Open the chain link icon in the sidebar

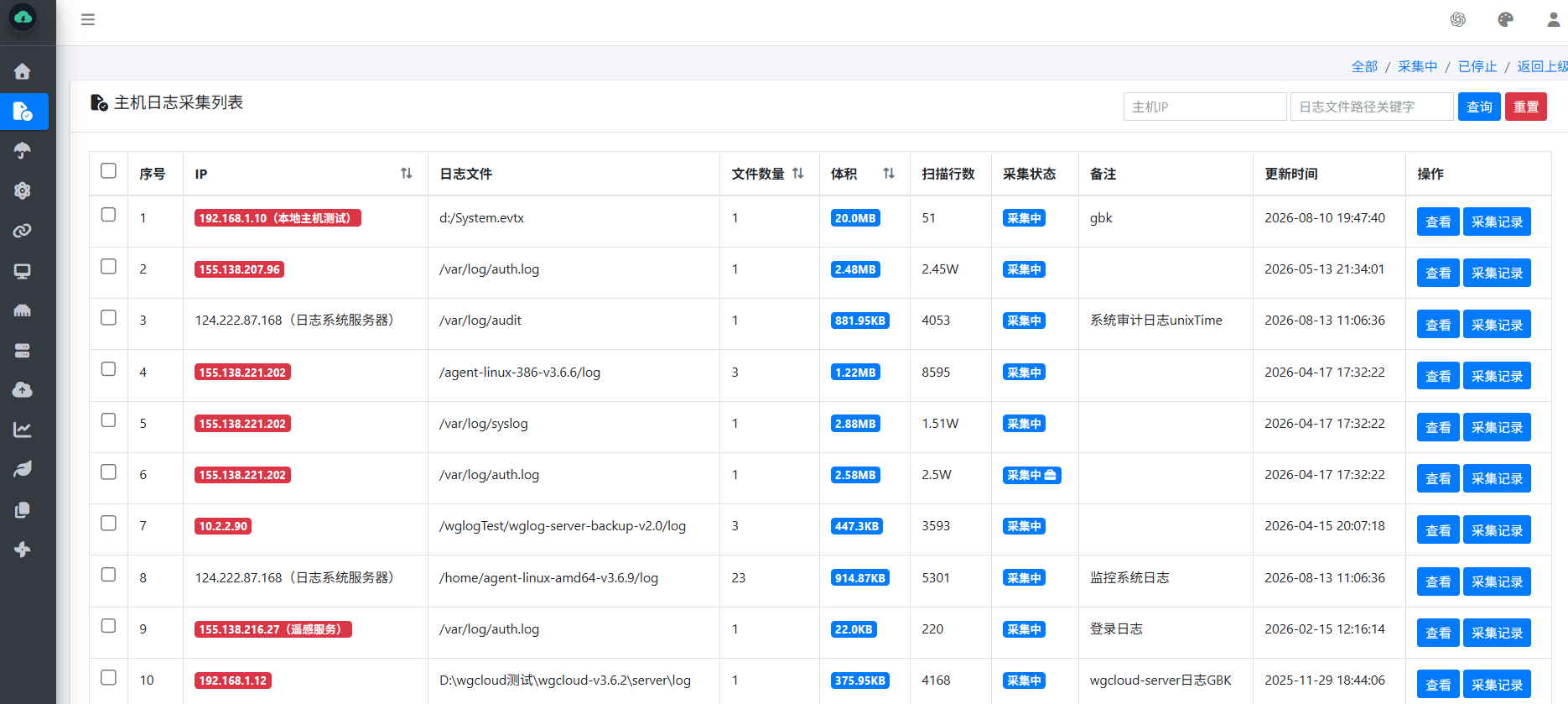(x=23, y=231)
